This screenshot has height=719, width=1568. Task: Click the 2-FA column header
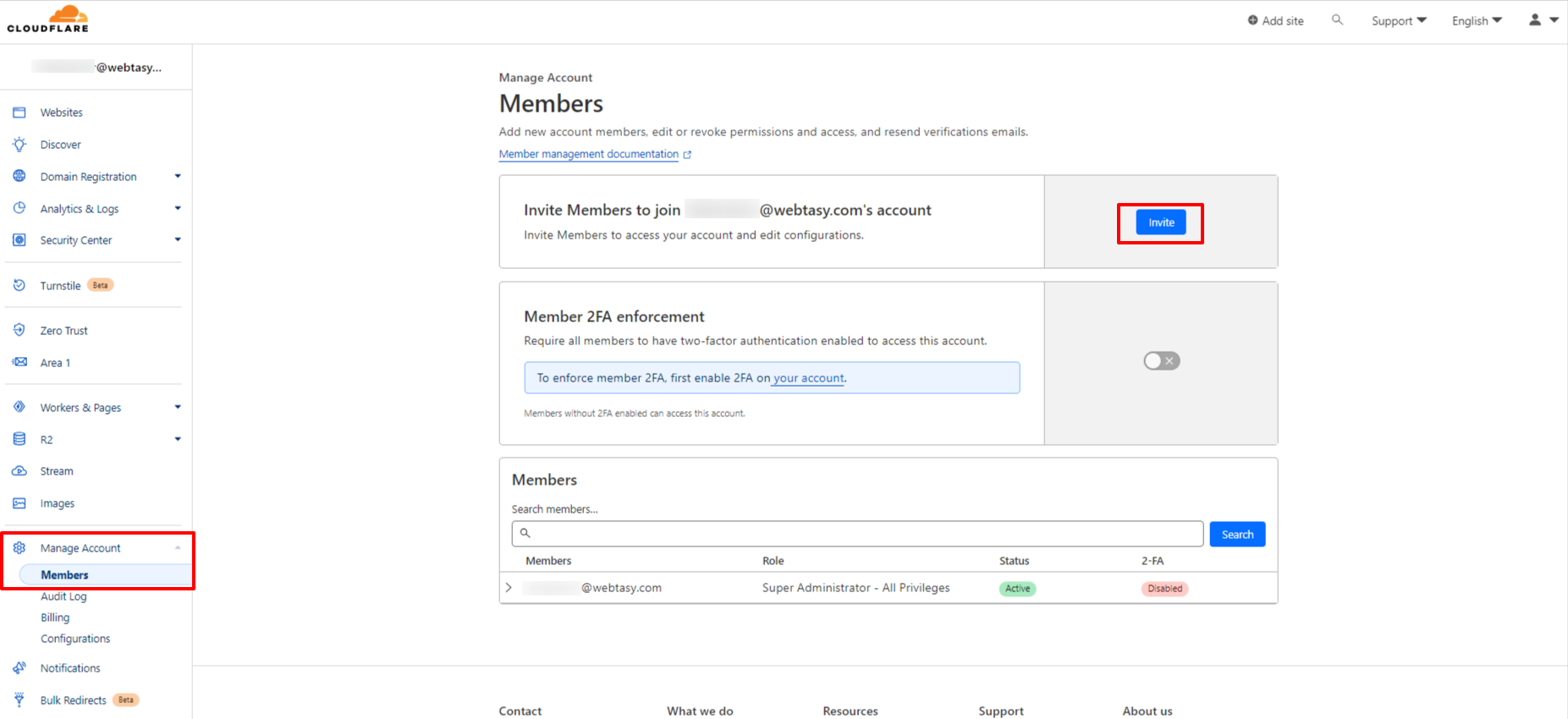pos(1153,561)
